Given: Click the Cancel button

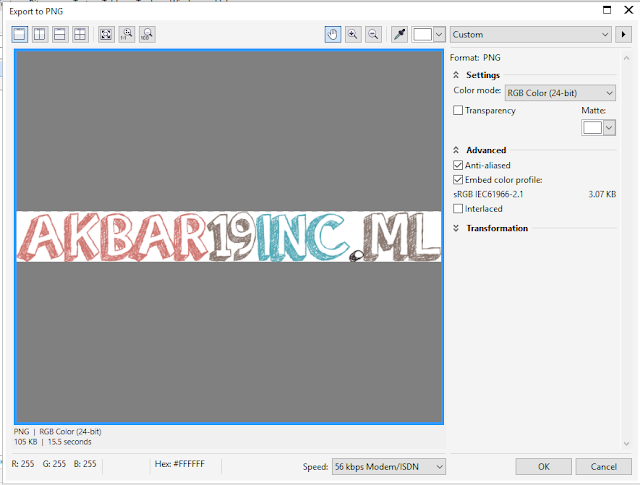Looking at the screenshot, I should pyautogui.click(x=603, y=467).
